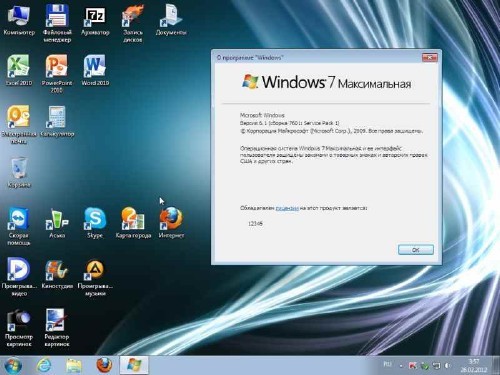Image resolution: width=500 pixels, height=375 pixels.
Task: Select the Аська messenger shortcut
Action: click(x=57, y=223)
